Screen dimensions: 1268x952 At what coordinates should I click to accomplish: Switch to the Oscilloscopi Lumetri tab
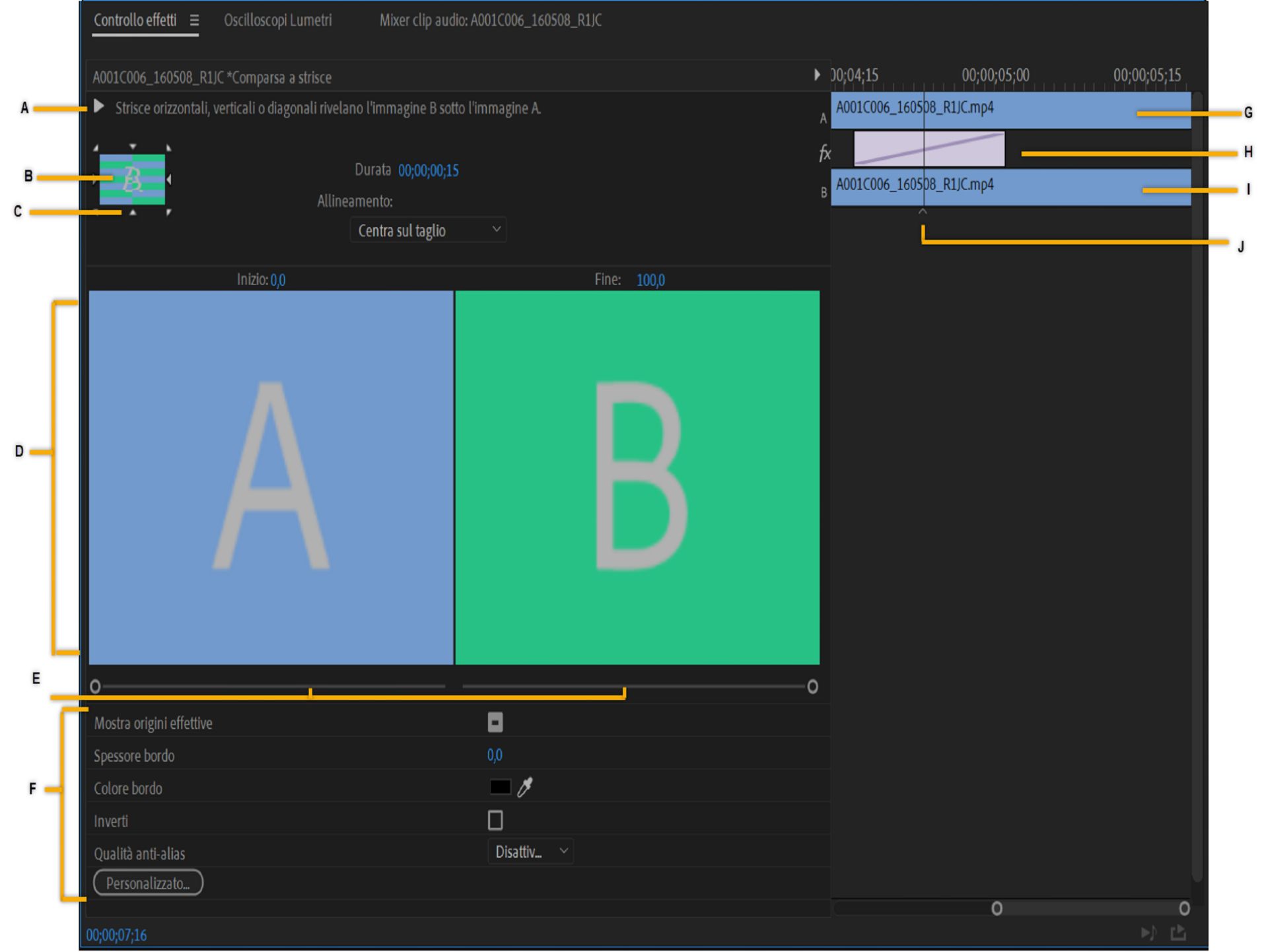pos(277,20)
